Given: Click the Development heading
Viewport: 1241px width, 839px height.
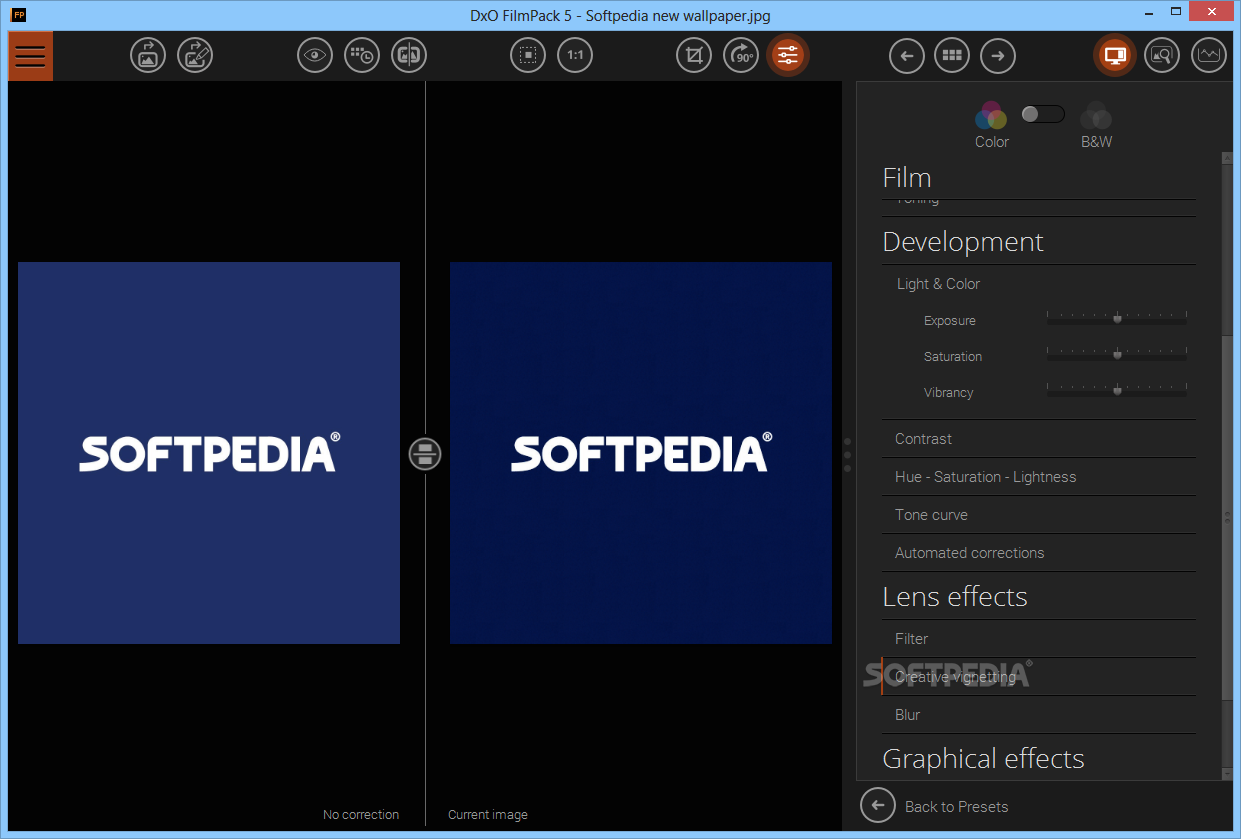Looking at the screenshot, I should 963,242.
